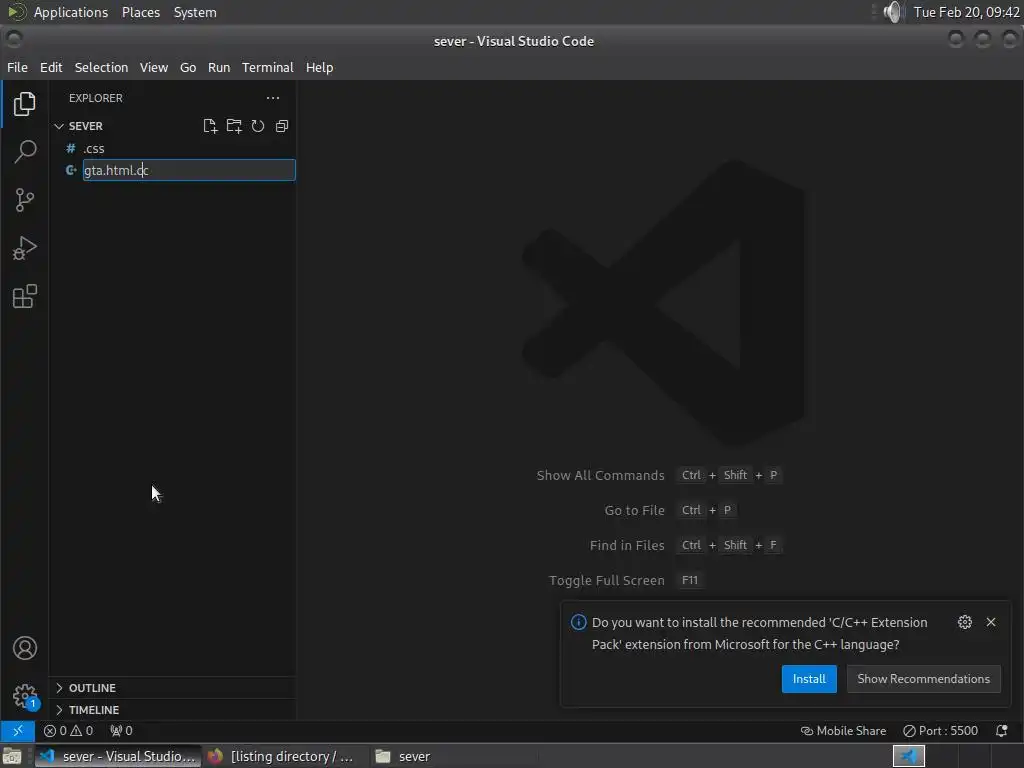Screen dimensions: 1024x768
Task: Open the Go menu
Action: click(x=188, y=67)
